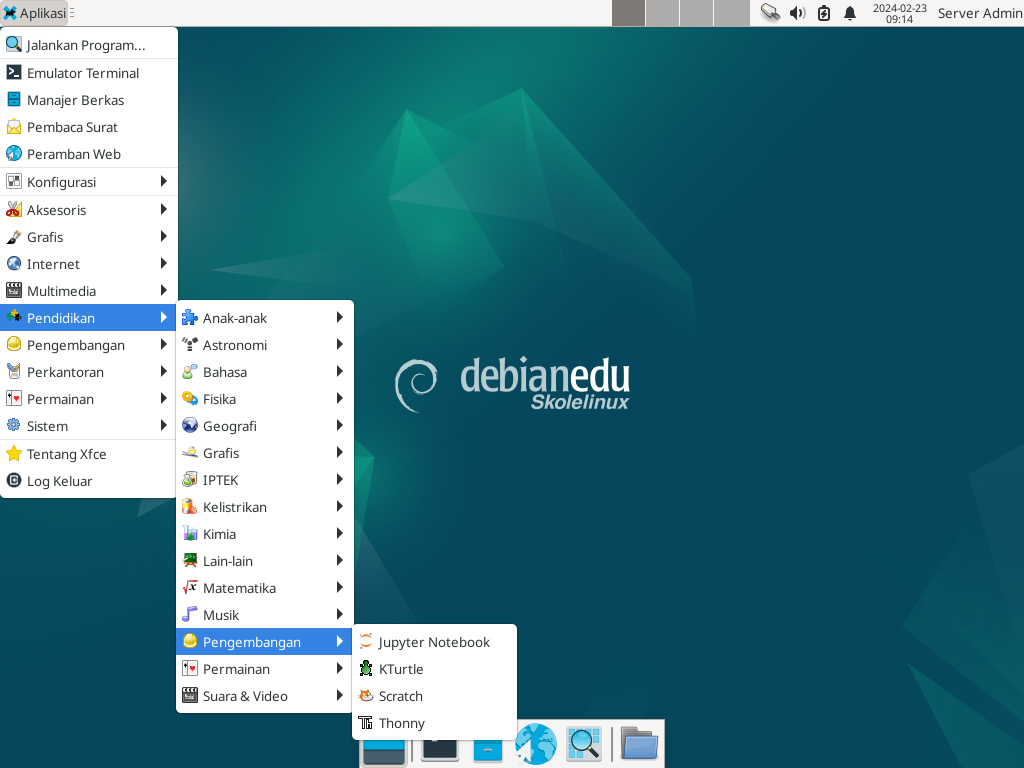Switch to the first workspace
The height and width of the screenshot is (768, 1024).
(x=628, y=13)
